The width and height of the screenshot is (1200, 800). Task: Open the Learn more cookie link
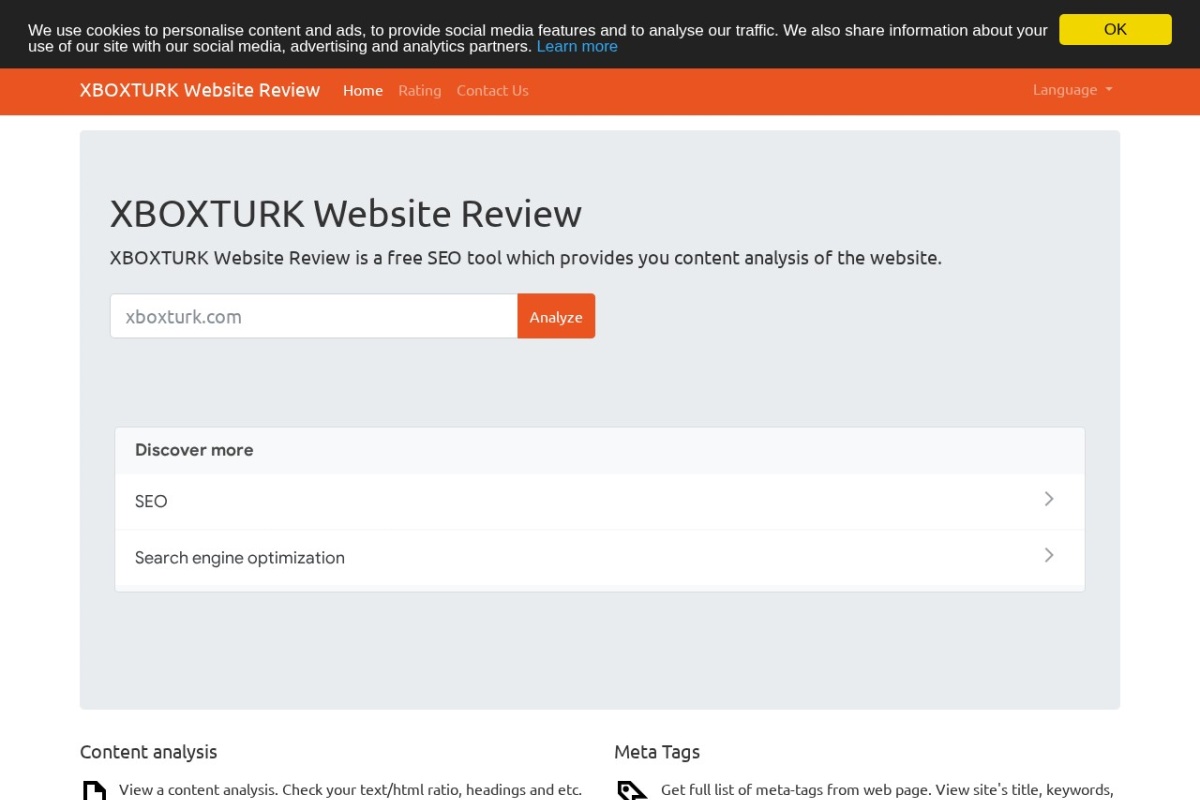(577, 46)
